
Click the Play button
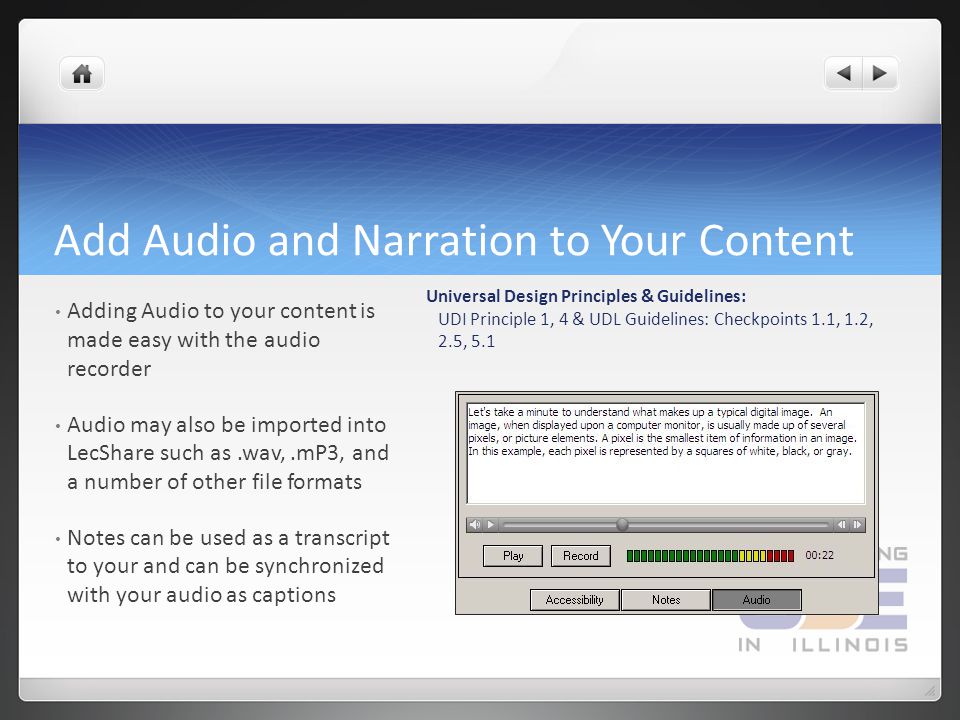[x=512, y=556]
